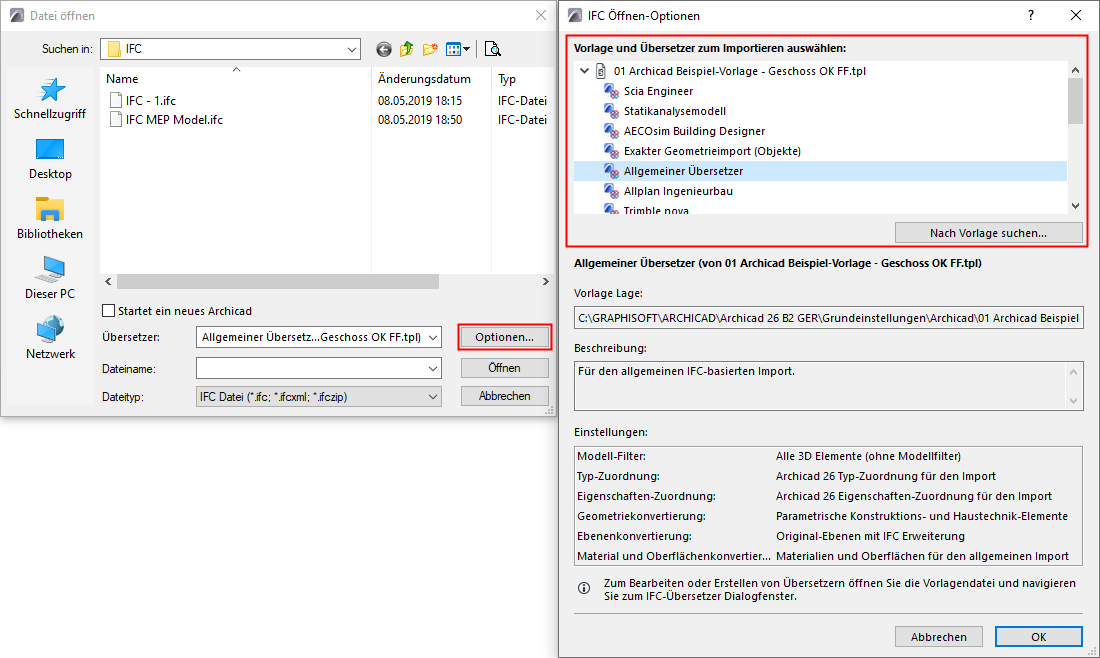Viewport: 1100px width, 658px height.
Task: Enable Startet ein neues Archicad checkbox
Action: point(108,311)
